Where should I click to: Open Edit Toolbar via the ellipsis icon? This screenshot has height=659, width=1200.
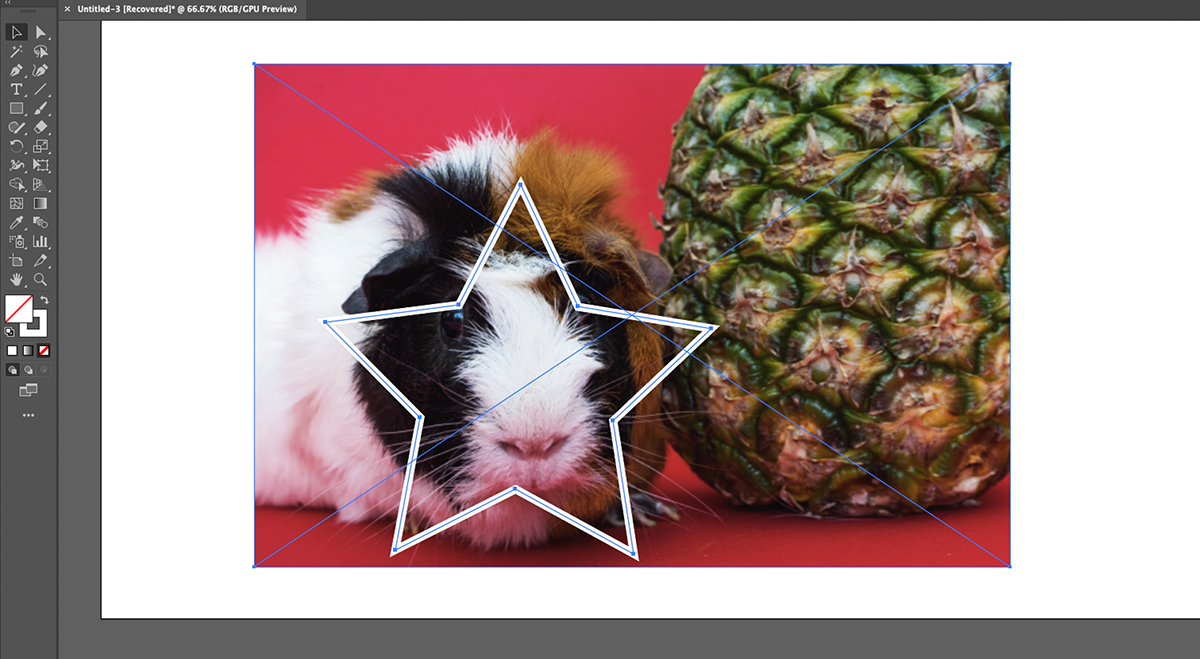coord(28,414)
